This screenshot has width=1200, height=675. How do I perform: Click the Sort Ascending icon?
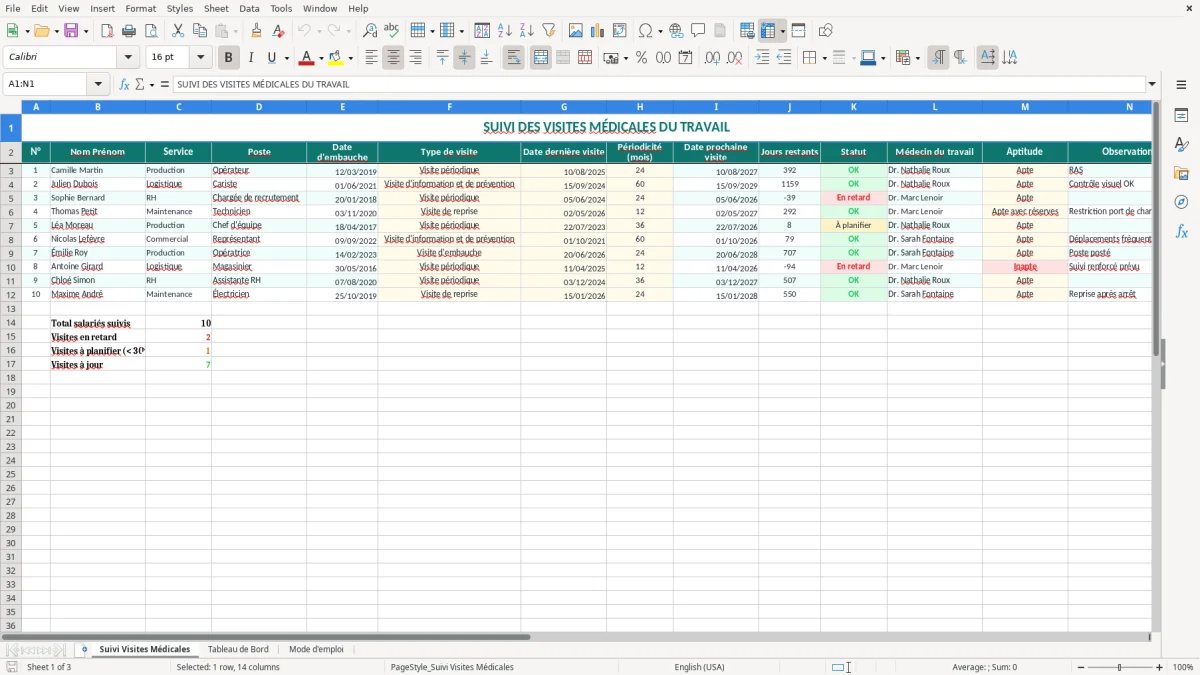pos(504,31)
